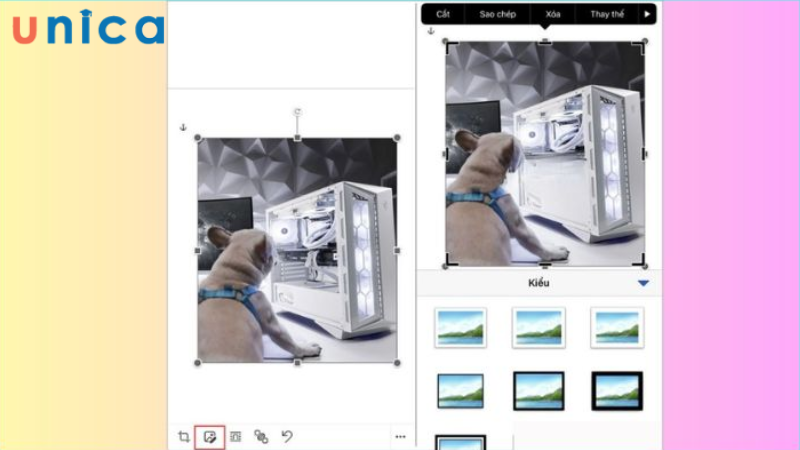This screenshot has height=450, width=800.
Task: Show more context menu options with the right arrow
Action: 647,14
